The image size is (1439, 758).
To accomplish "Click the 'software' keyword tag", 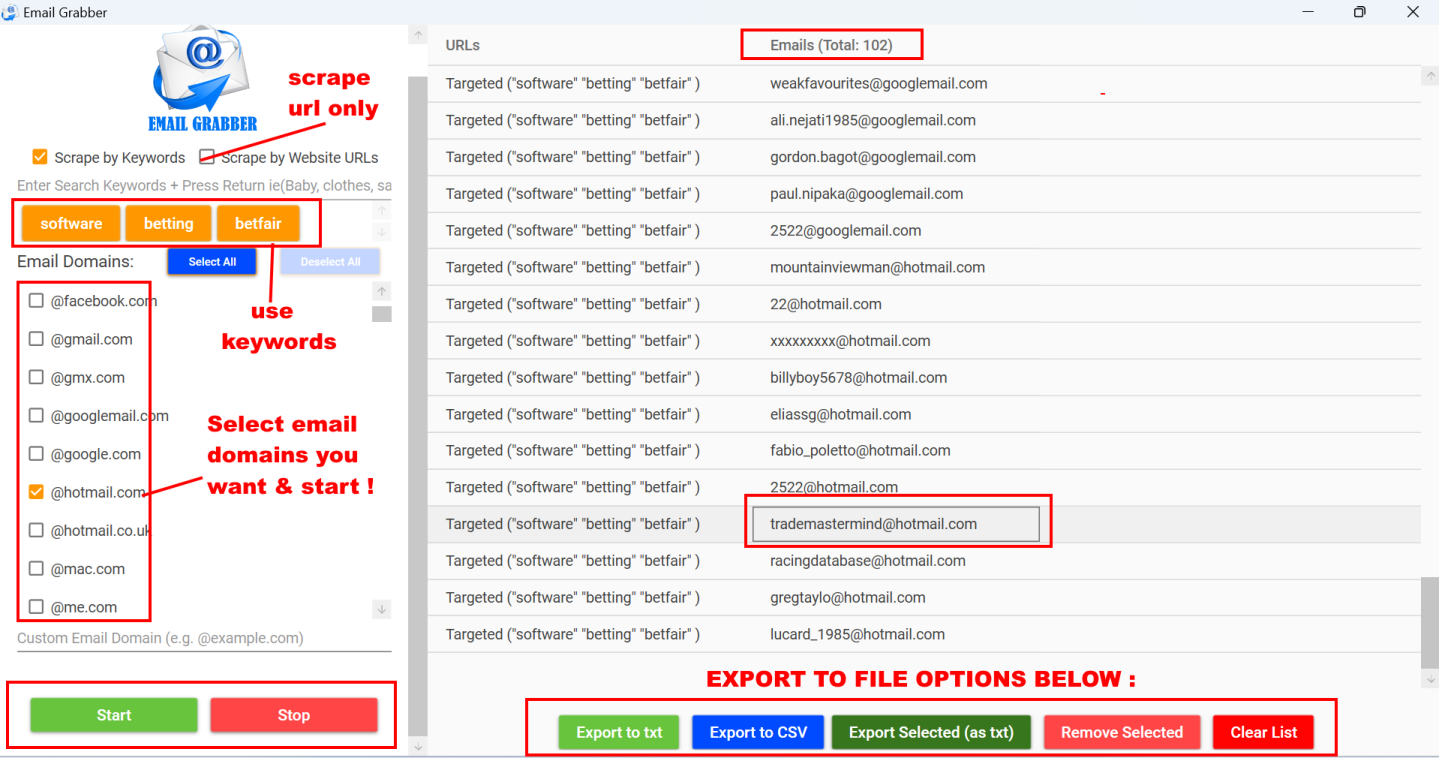I will (x=71, y=224).
